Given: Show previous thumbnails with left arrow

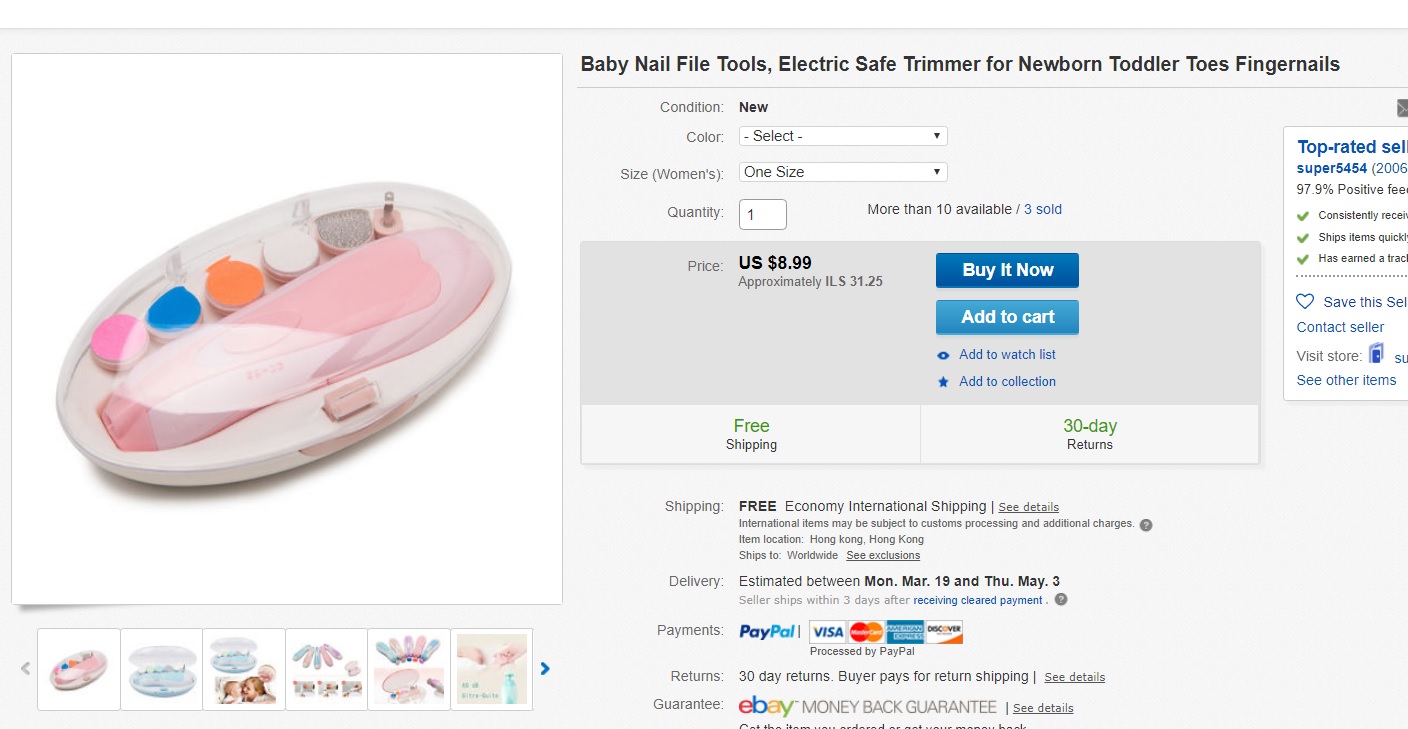Looking at the screenshot, I should tap(26, 669).
